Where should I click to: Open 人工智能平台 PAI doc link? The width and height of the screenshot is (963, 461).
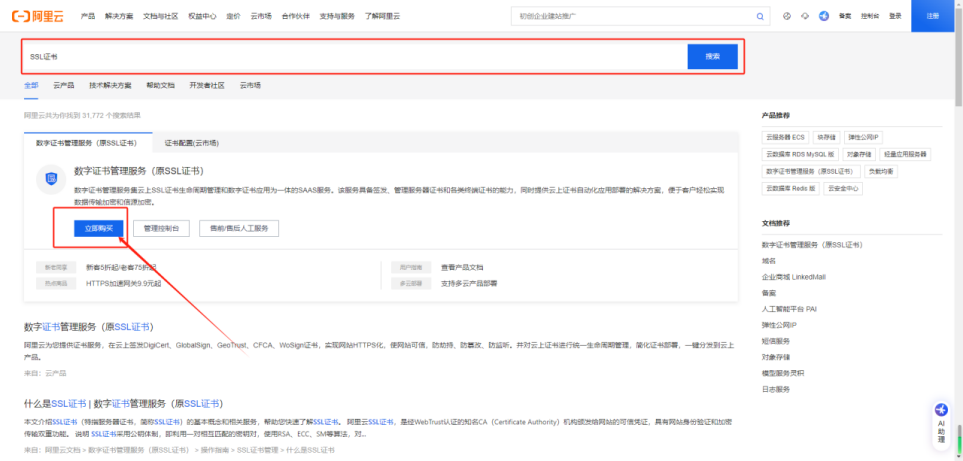789,309
